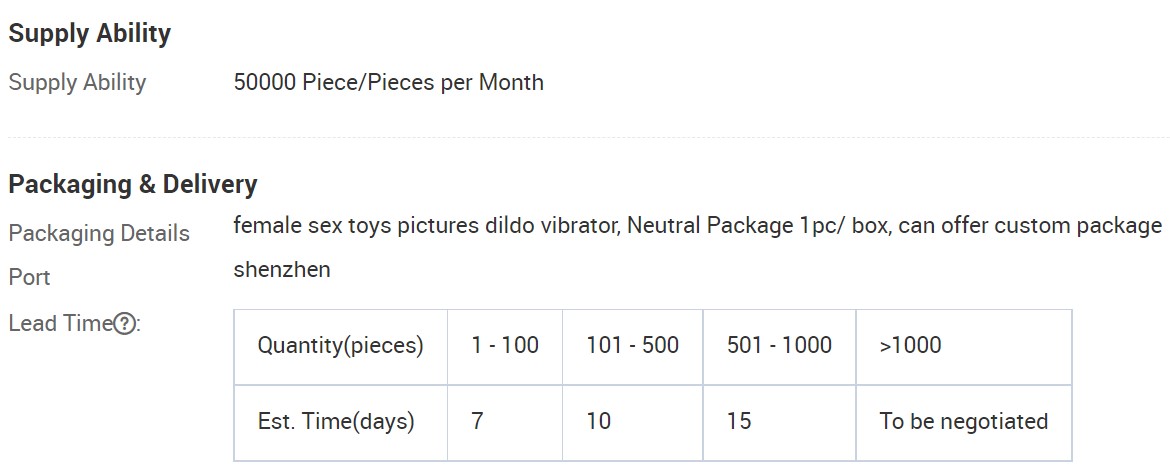1170x468 pixels.
Task: Click the packaging details description text
Action: click(x=698, y=225)
